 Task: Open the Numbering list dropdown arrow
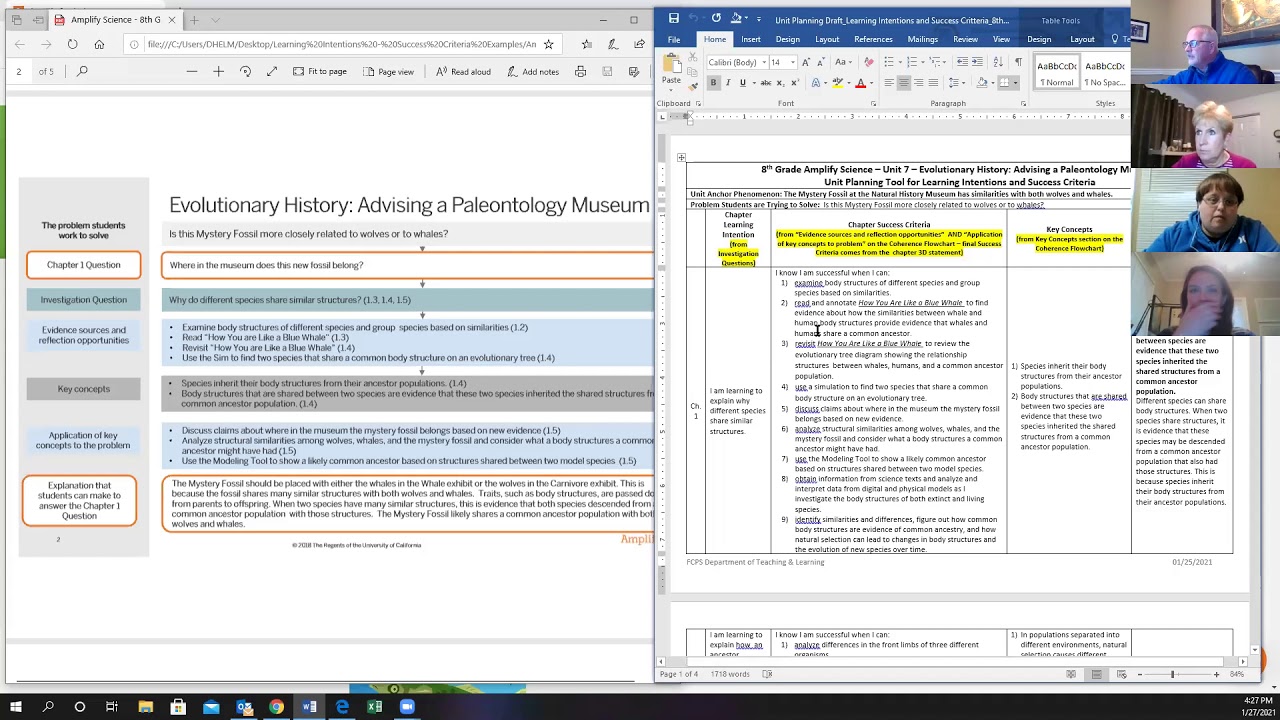pos(923,62)
